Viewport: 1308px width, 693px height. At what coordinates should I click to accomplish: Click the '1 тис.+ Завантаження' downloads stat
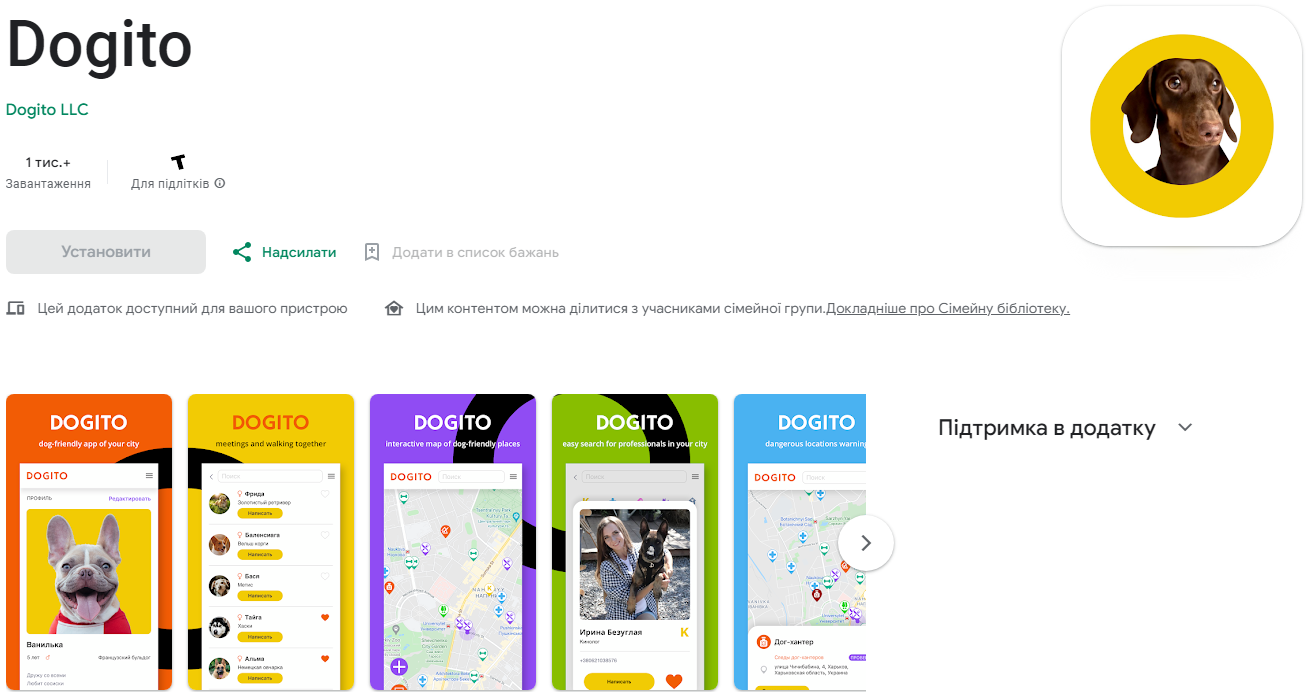[x=48, y=172]
